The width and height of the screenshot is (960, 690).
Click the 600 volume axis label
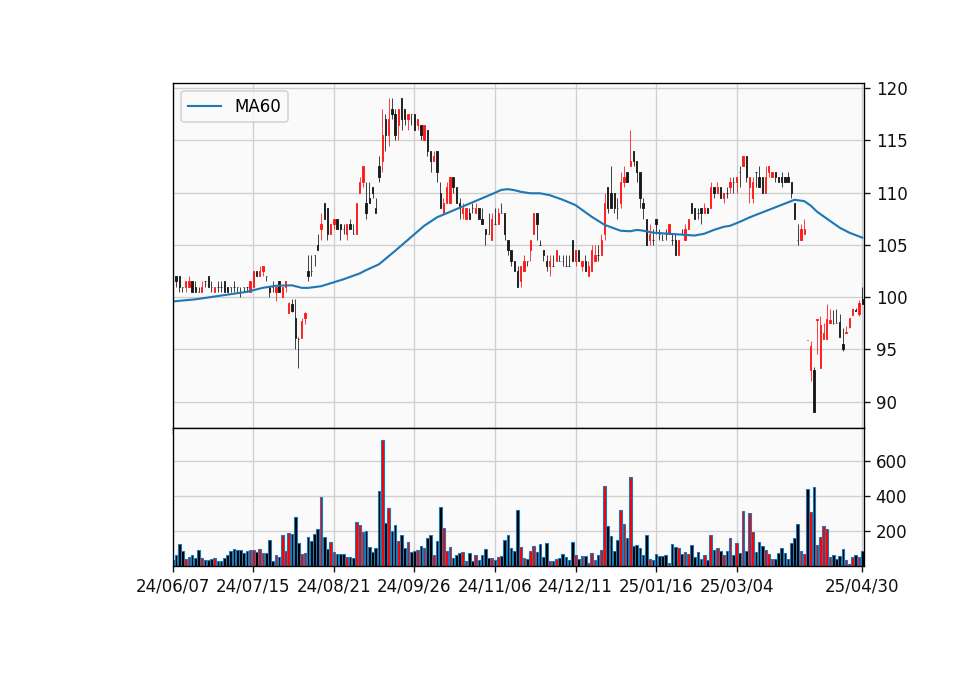tap(891, 462)
